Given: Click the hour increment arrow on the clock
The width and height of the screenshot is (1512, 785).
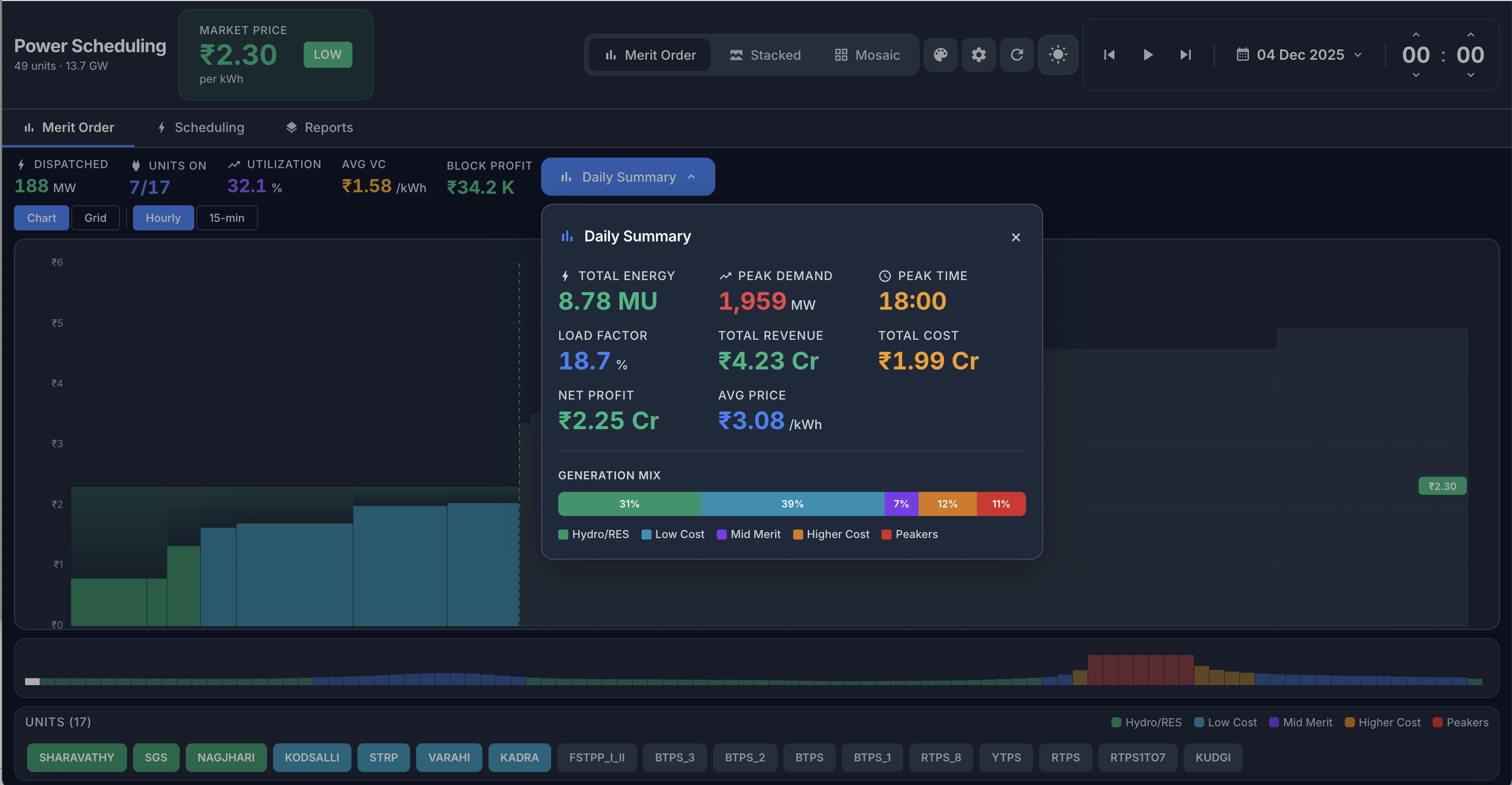Looking at the screenshot, I should coord(1416,34).
